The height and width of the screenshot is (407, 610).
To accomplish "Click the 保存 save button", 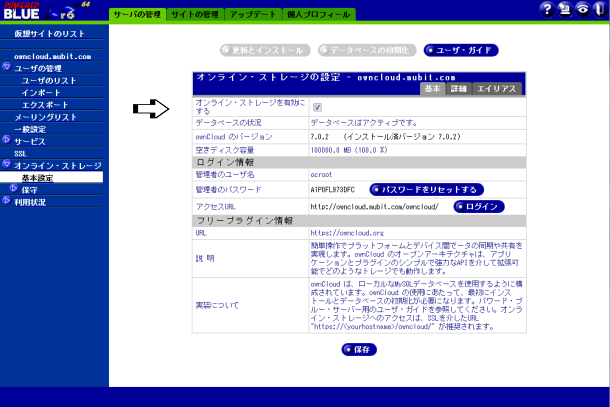I will coord(359,349).
